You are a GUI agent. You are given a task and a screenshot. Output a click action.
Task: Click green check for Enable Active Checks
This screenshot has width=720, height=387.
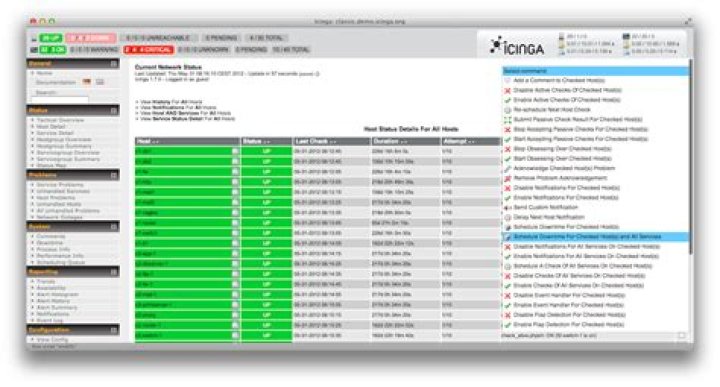tap(507, 100)
